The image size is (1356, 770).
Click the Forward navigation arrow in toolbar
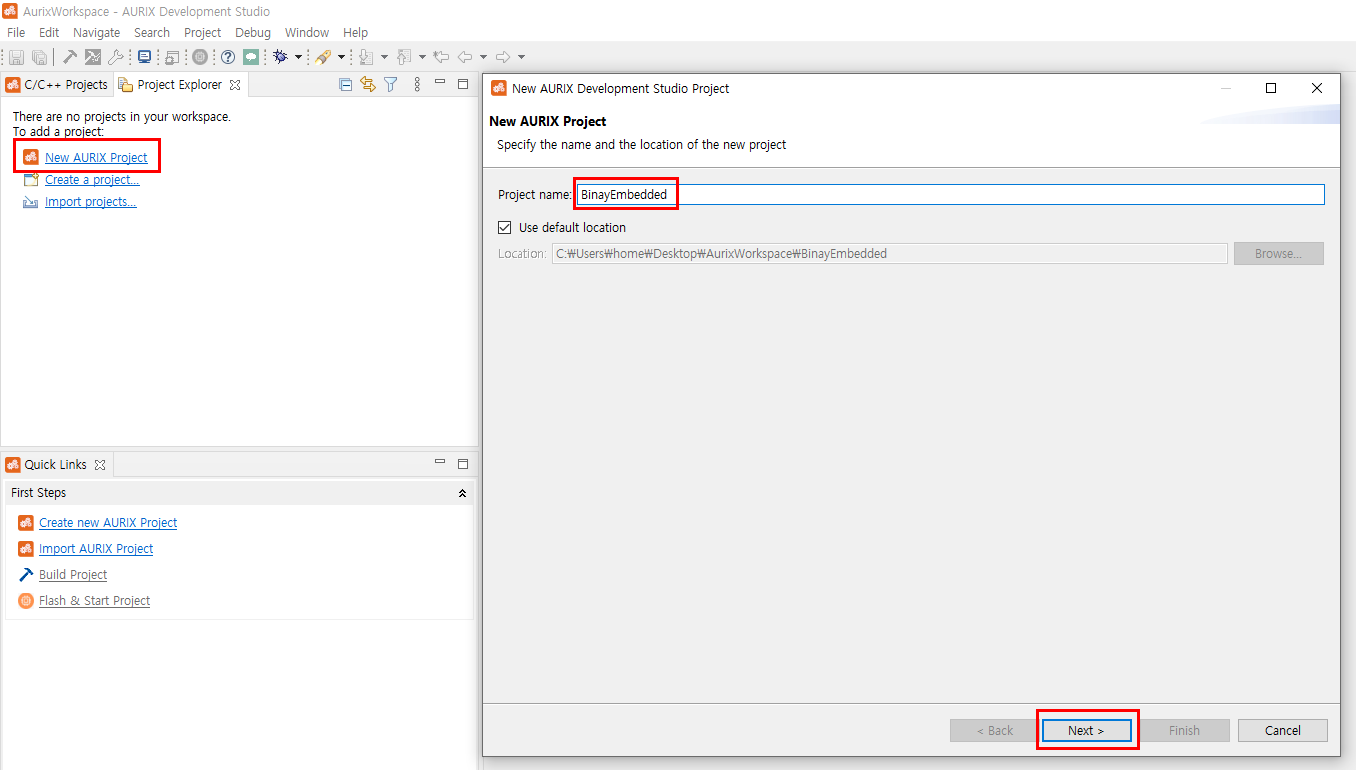503,57
